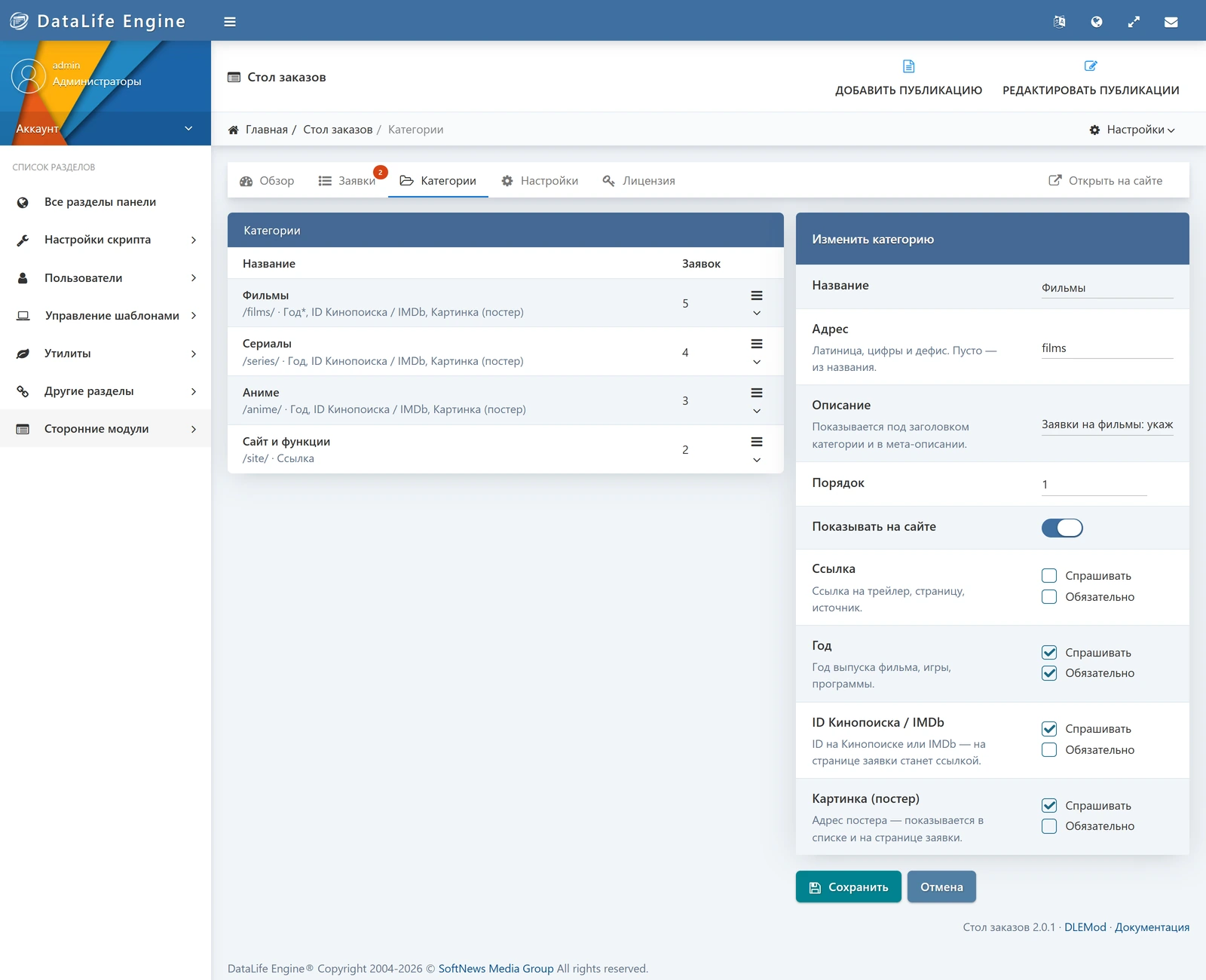Uncheck Обязательно for Год field
Screen dimensions: 1206x980
(x=1049, y=673)
